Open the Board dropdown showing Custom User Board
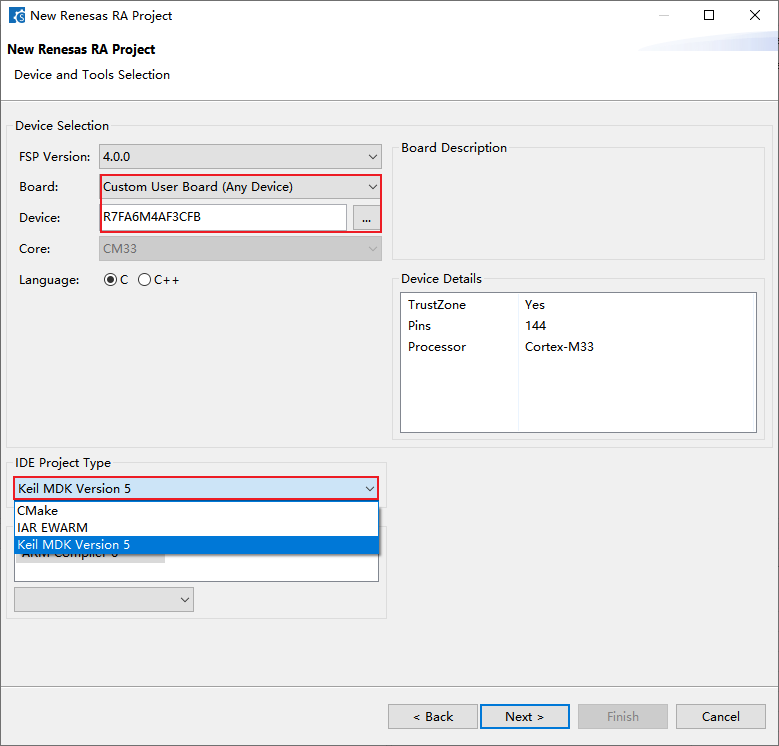Image resolution: width=779 pixels, height=746 pixels. (240, 187)
